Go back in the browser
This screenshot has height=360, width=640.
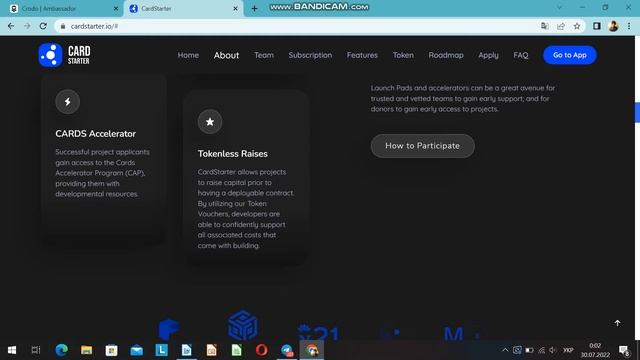[11, 26]
